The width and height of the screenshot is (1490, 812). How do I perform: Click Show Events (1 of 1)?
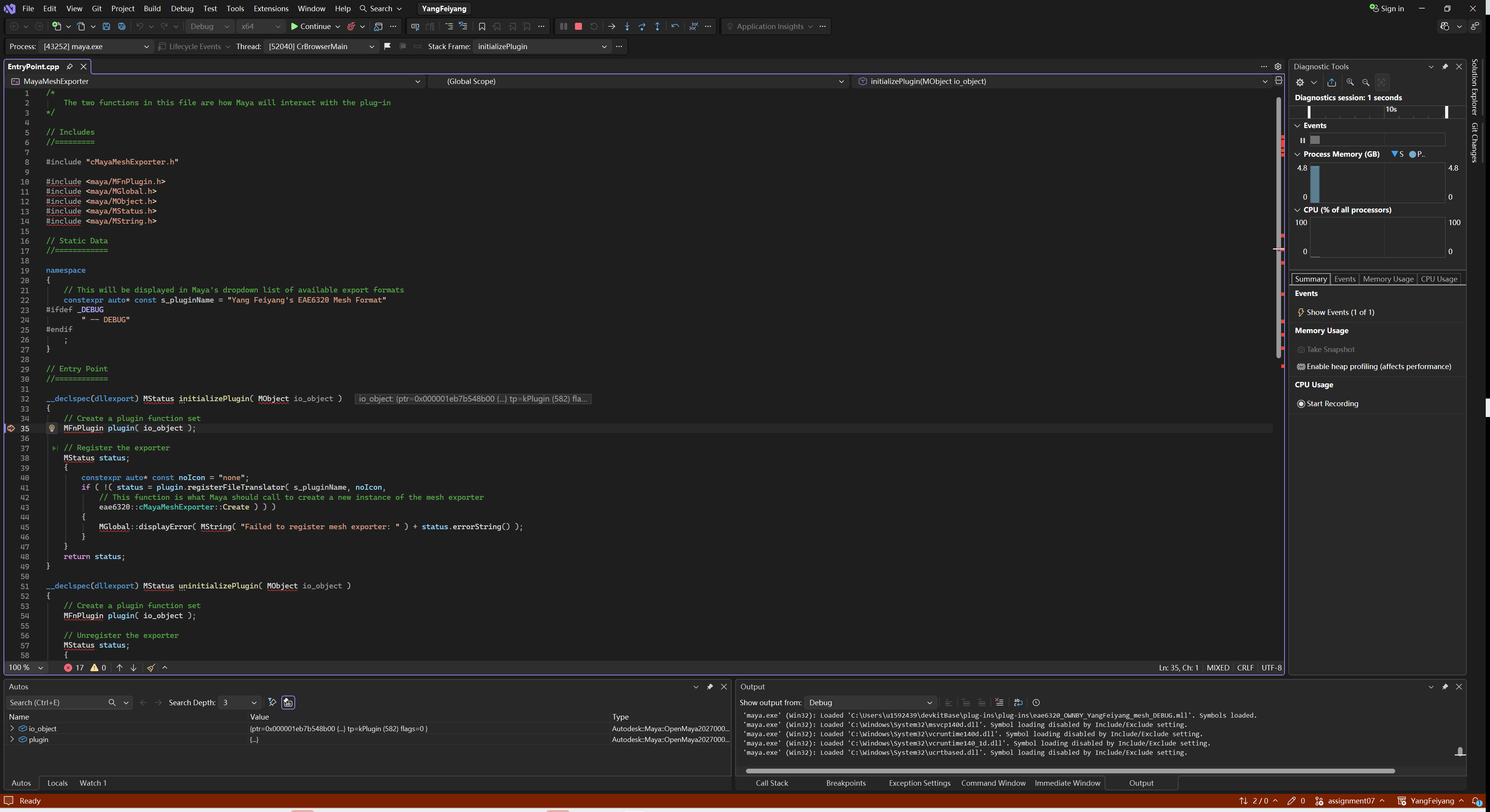coord(1336,312)
